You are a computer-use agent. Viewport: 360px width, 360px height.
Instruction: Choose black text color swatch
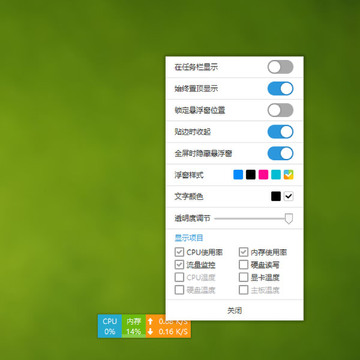(276, 197)
